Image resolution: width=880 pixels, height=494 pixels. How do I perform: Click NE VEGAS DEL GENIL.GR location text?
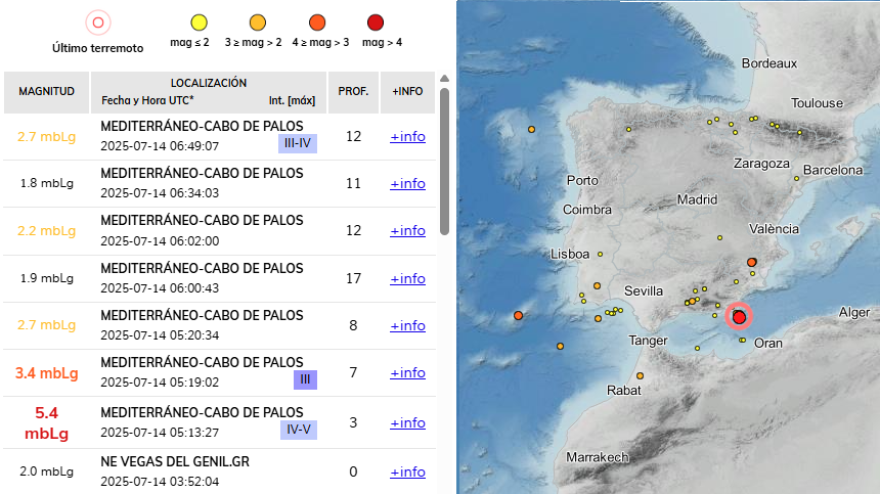[x=175, y=462]
